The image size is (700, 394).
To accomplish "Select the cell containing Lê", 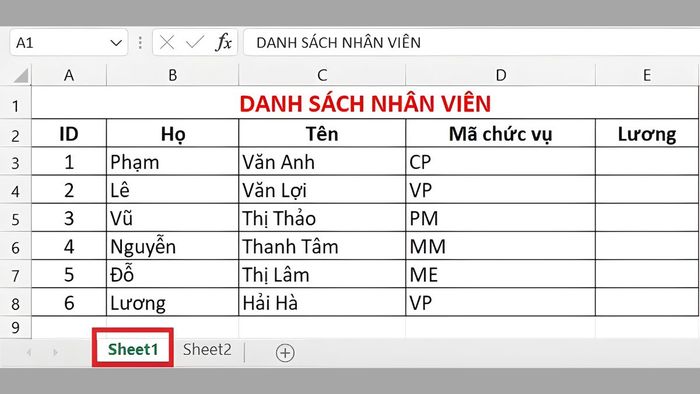I will click(x=172, y=190).
